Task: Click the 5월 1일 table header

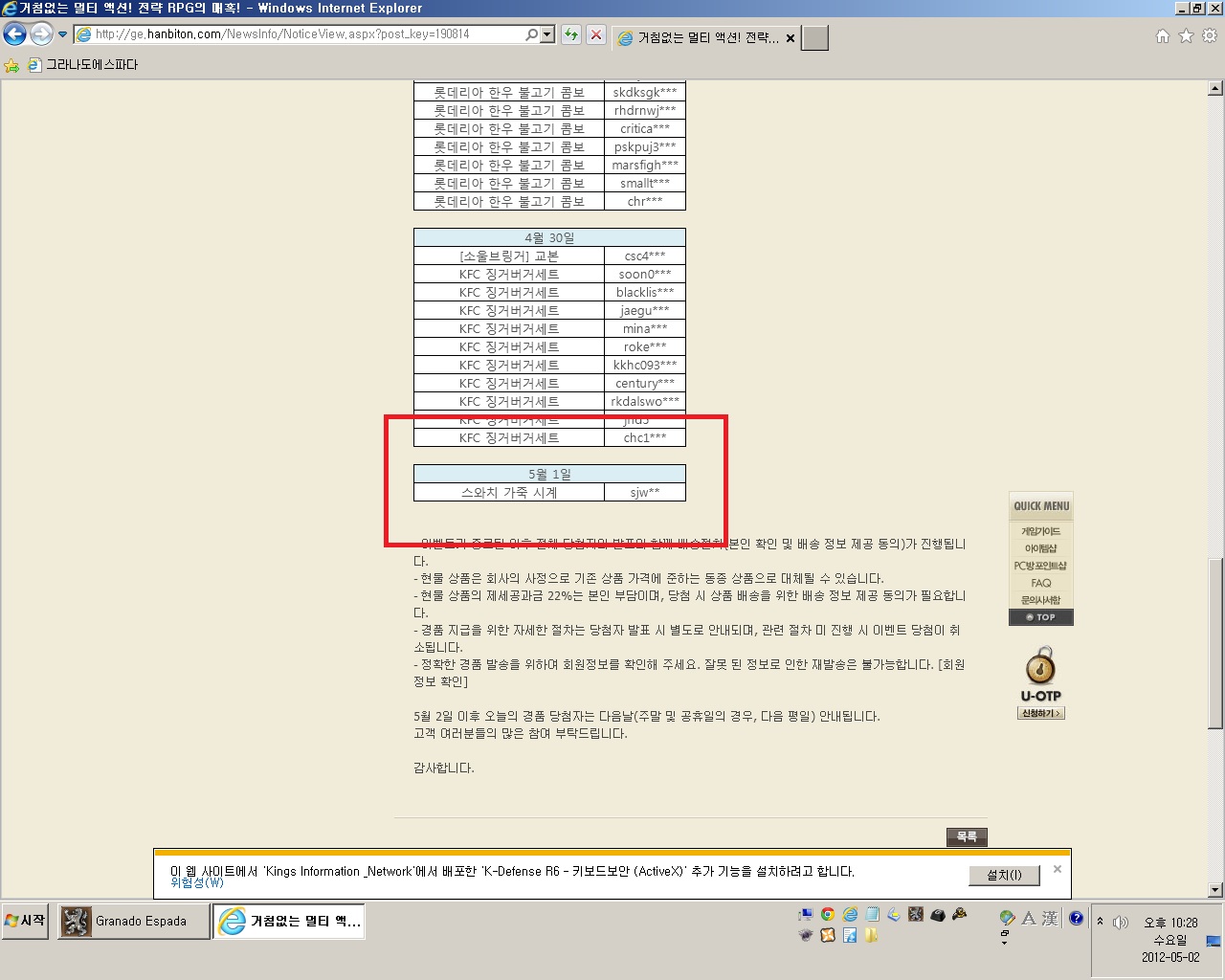Action: [549, 474]
